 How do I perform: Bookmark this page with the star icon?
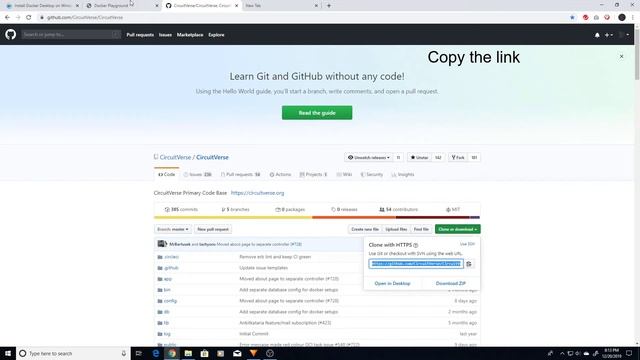point(572,18)
